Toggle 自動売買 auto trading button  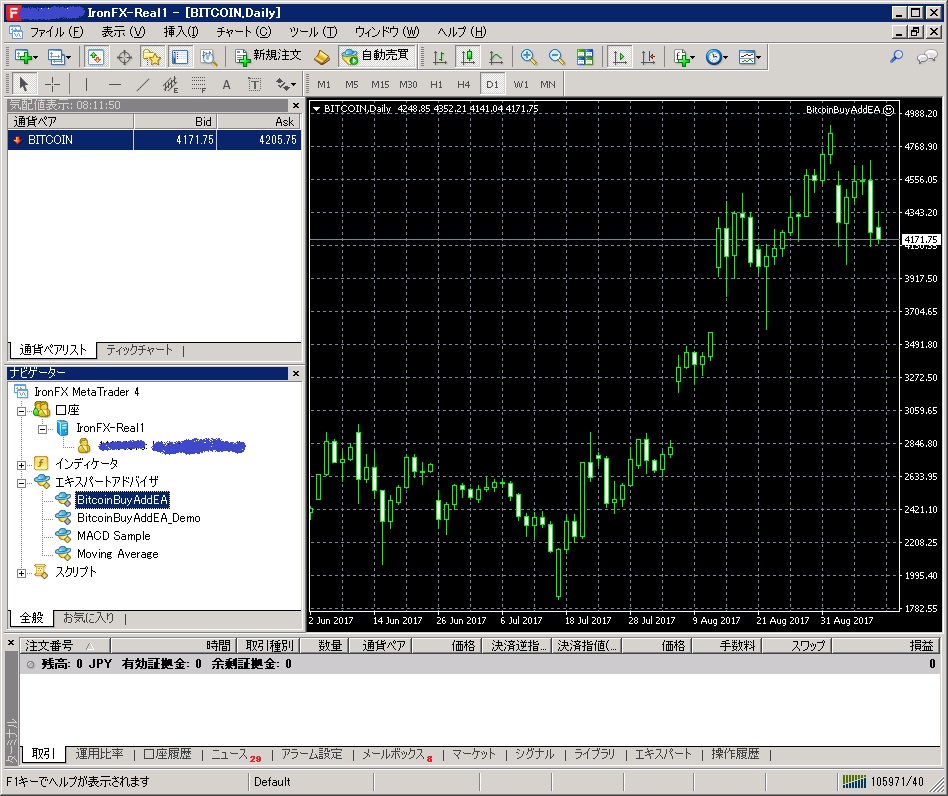375,56
